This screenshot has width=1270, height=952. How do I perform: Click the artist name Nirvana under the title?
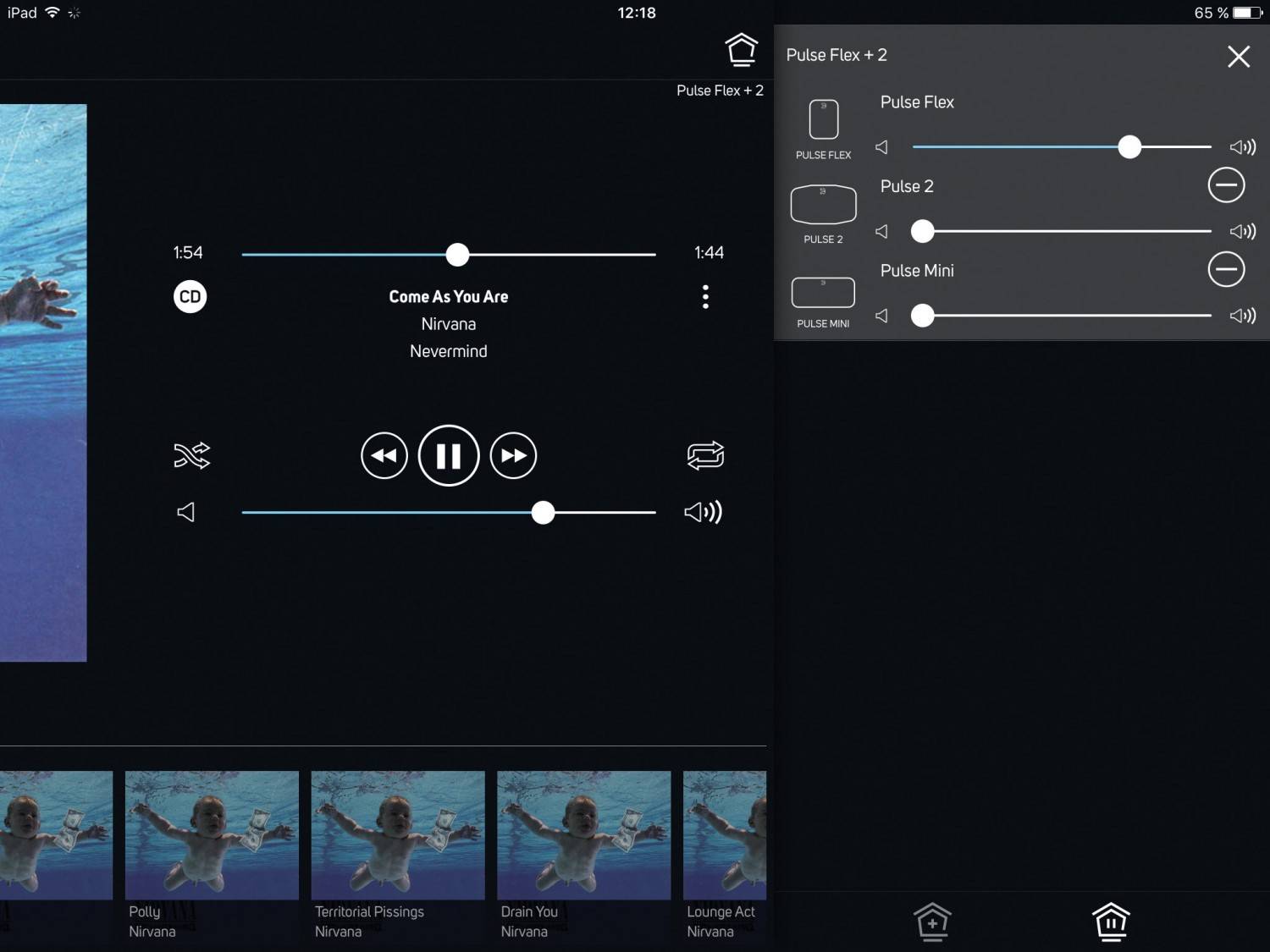tap(449, 324)
